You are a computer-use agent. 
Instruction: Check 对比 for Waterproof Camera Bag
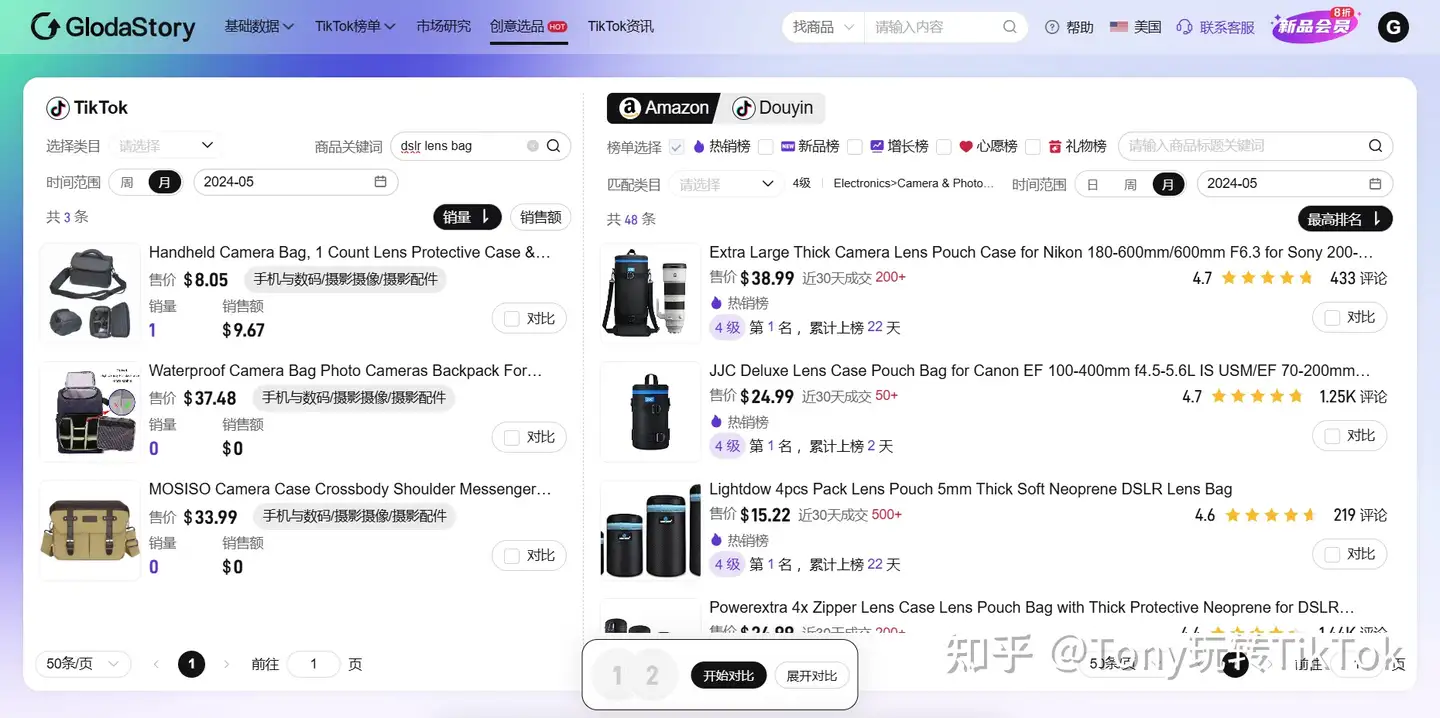point(512,437)
